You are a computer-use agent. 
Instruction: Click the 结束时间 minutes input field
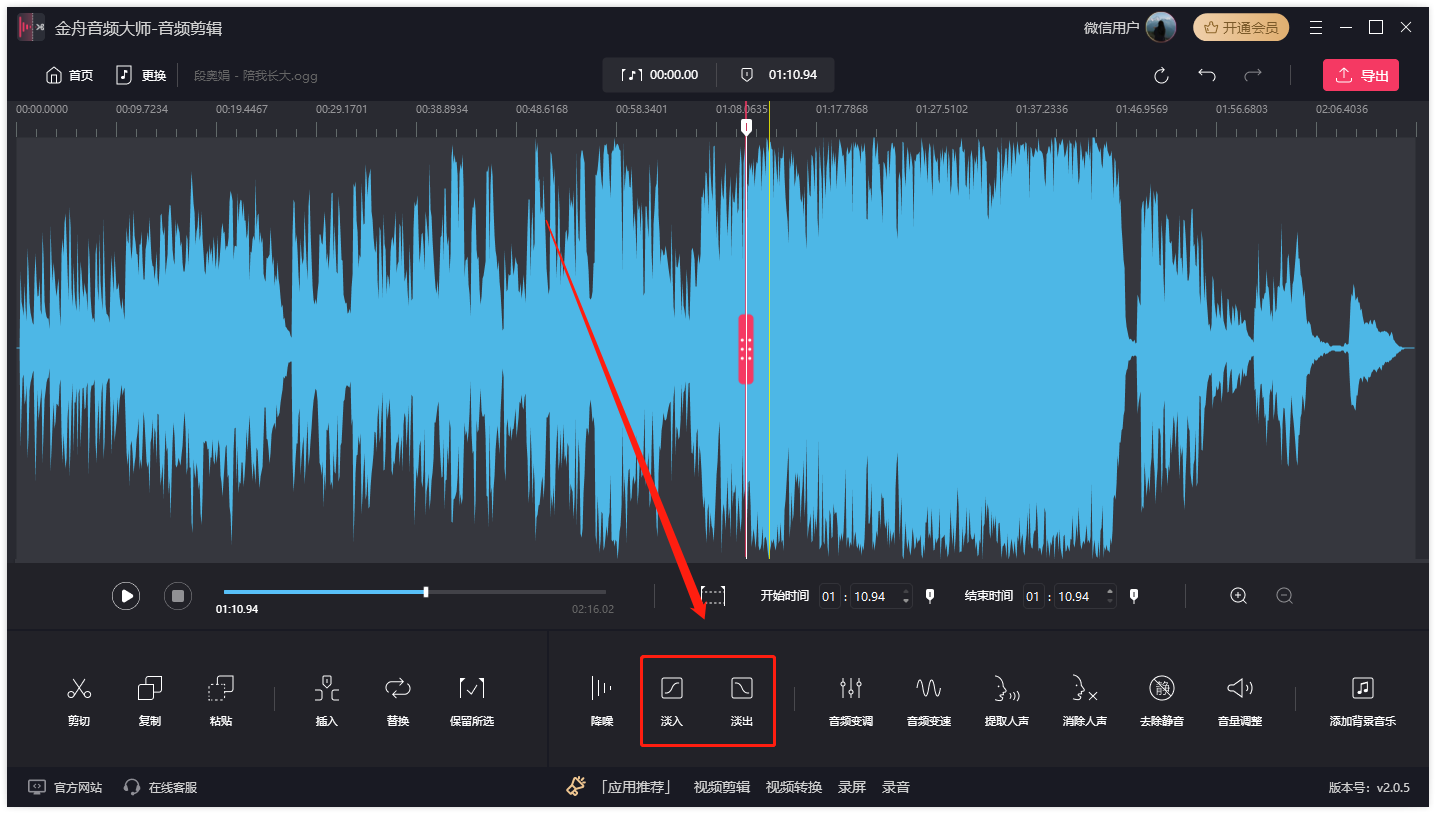point(1033,596)
